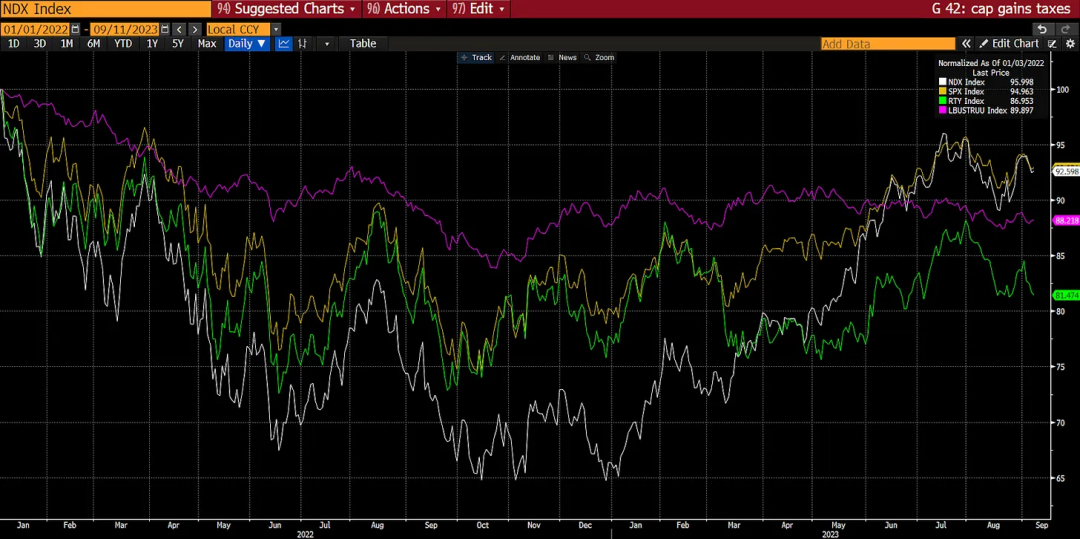1080x539 pixels.
Task: Click the redo arrow icon
Action: tap(1067, 29)
